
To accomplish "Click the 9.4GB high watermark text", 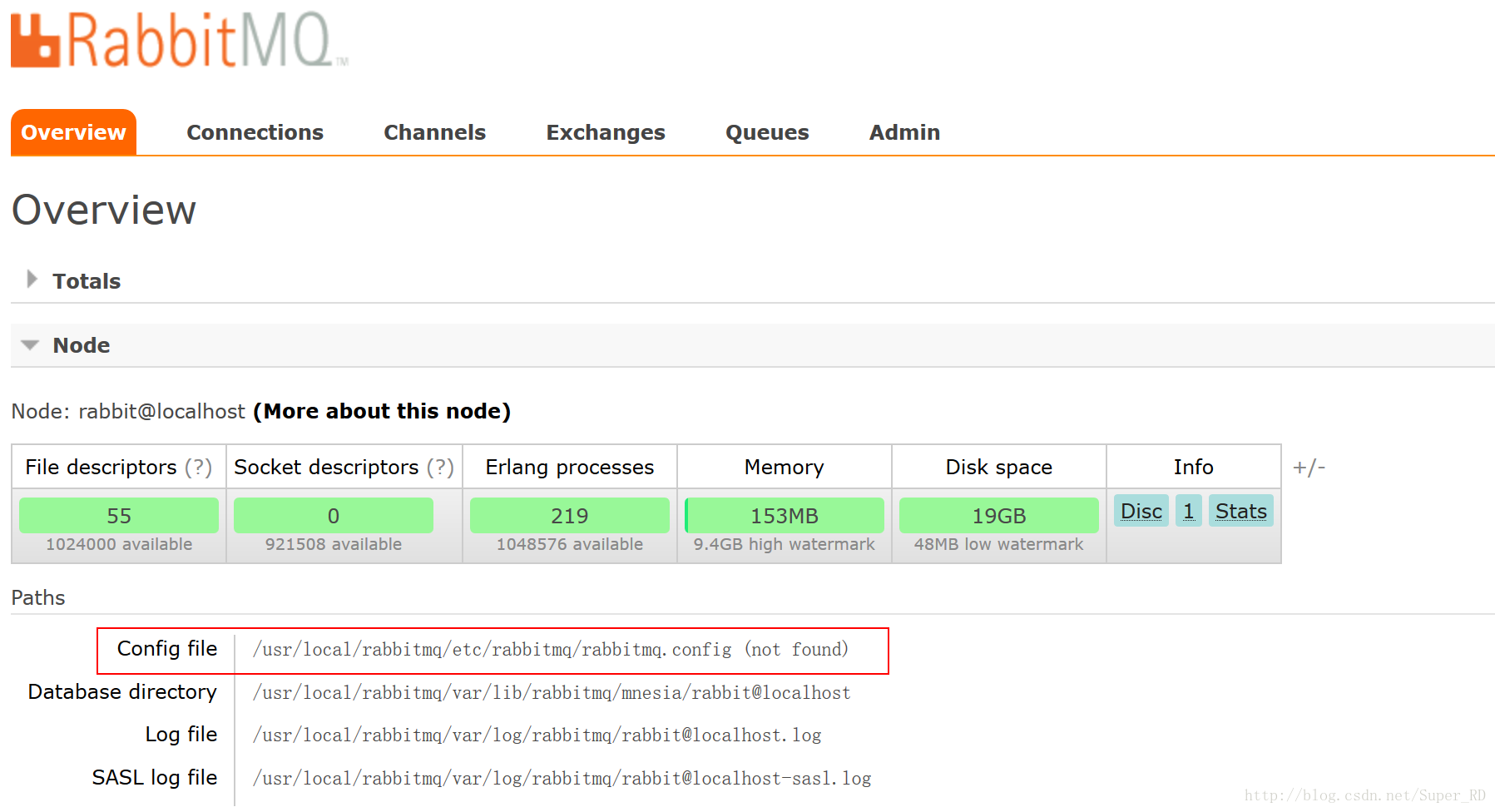I will pos(785,544).
